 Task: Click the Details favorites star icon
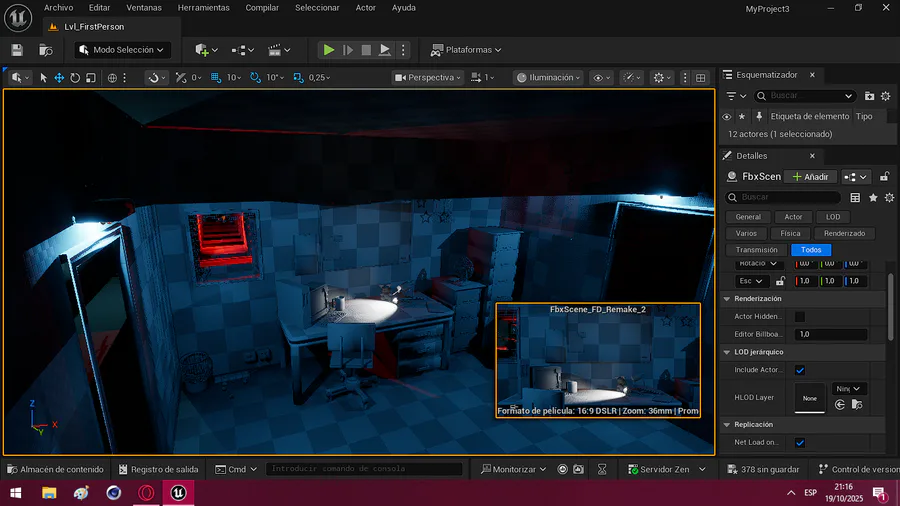pyautogui.click(x=872, y=198)
